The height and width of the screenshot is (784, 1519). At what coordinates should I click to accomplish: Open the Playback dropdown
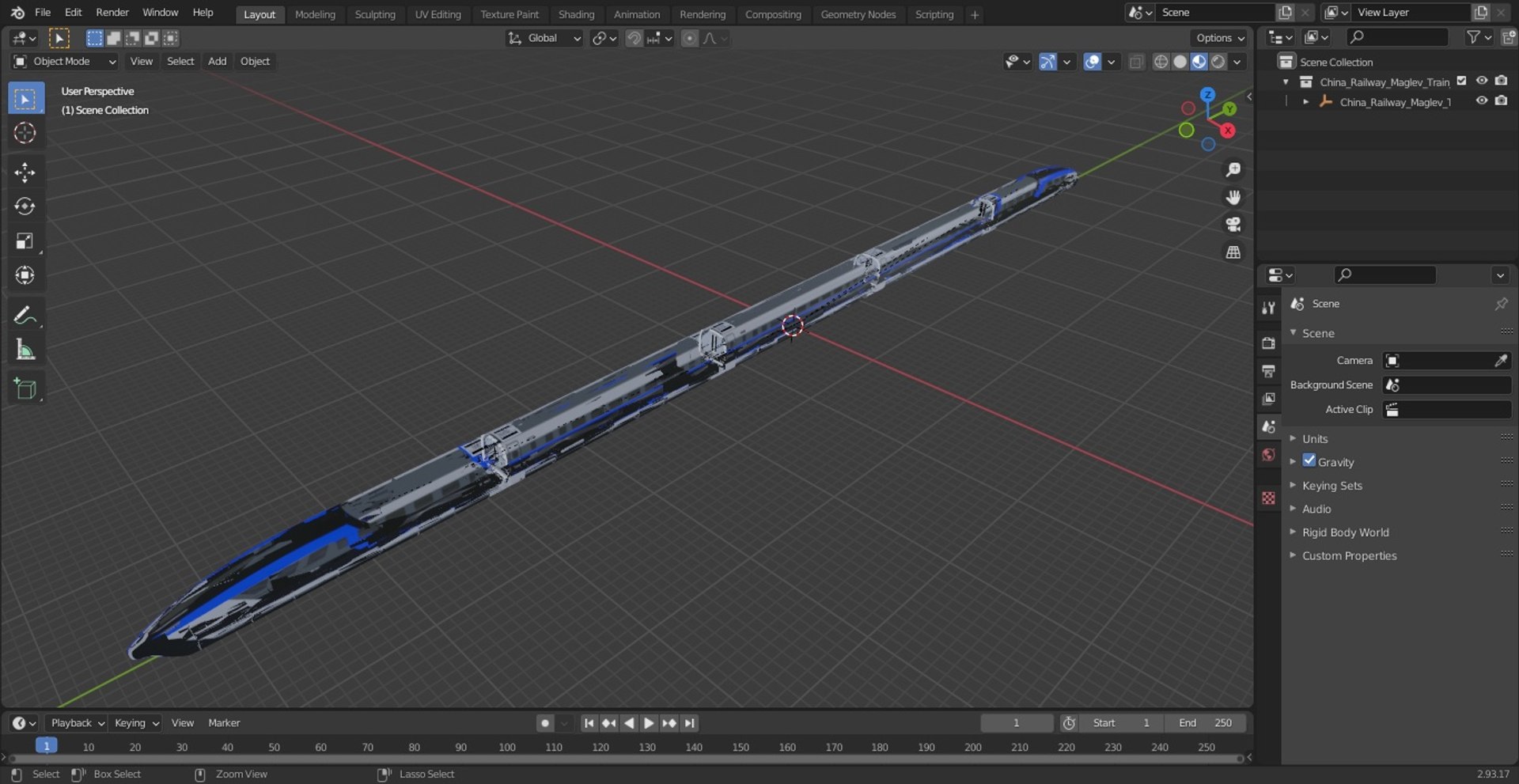(78, 723)
